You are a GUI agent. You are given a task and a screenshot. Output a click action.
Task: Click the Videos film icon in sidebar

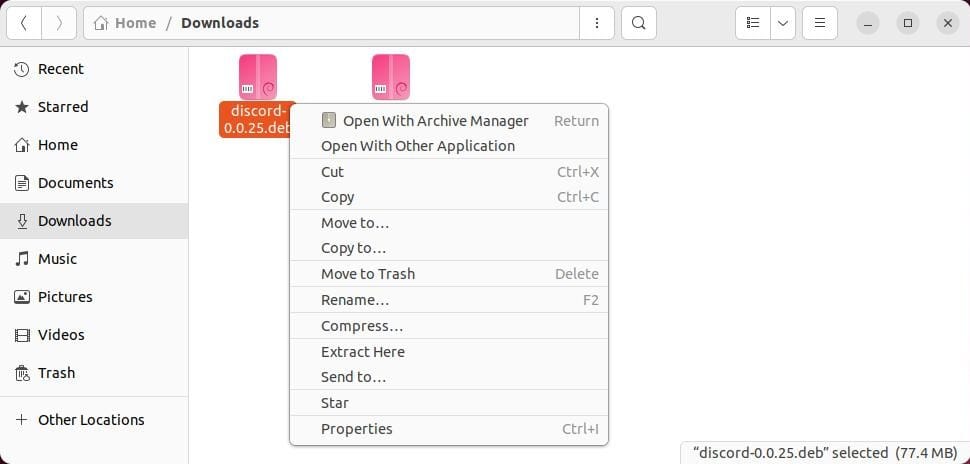22,335
